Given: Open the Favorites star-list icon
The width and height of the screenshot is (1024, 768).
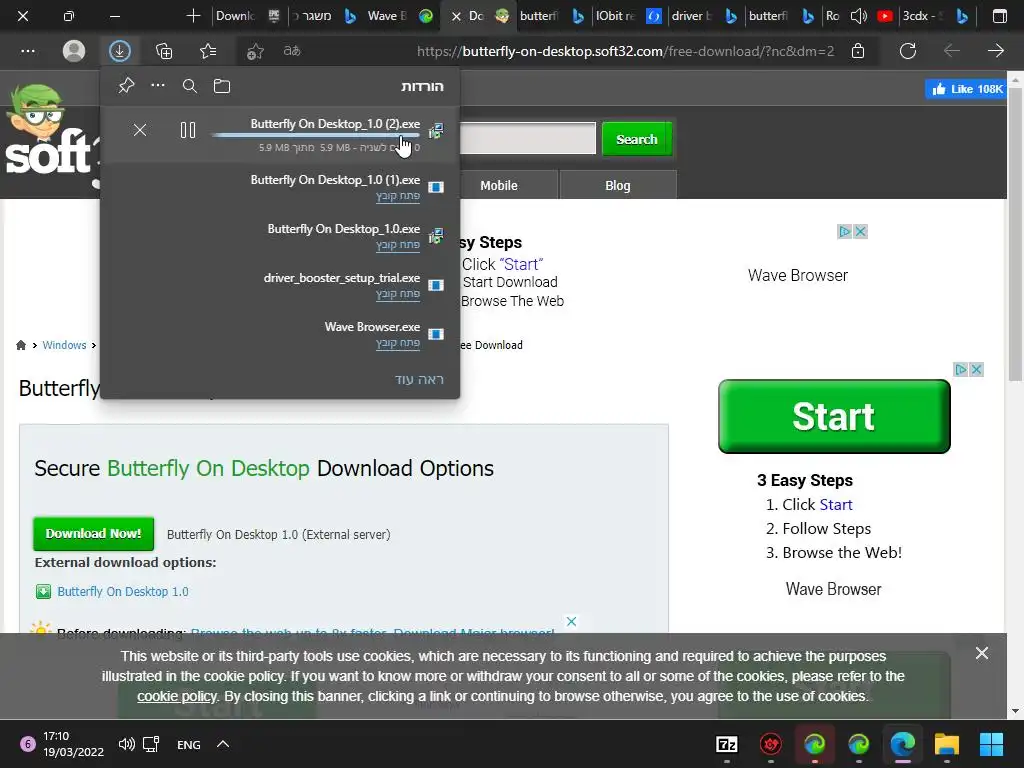Looking at the screenshot, I should (x=208, y=51).
